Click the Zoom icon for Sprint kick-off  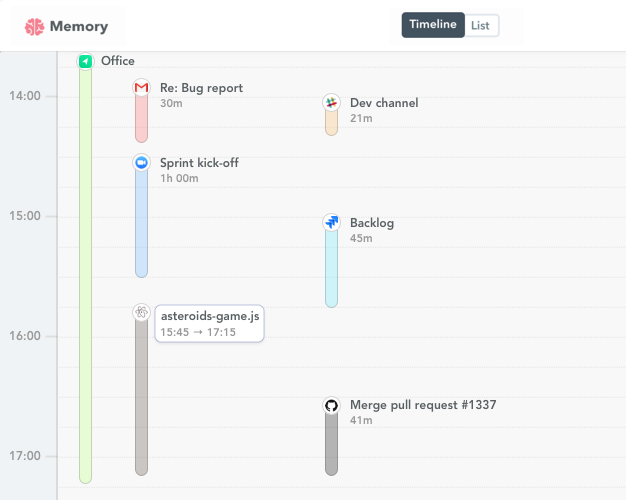coord(141,163)
